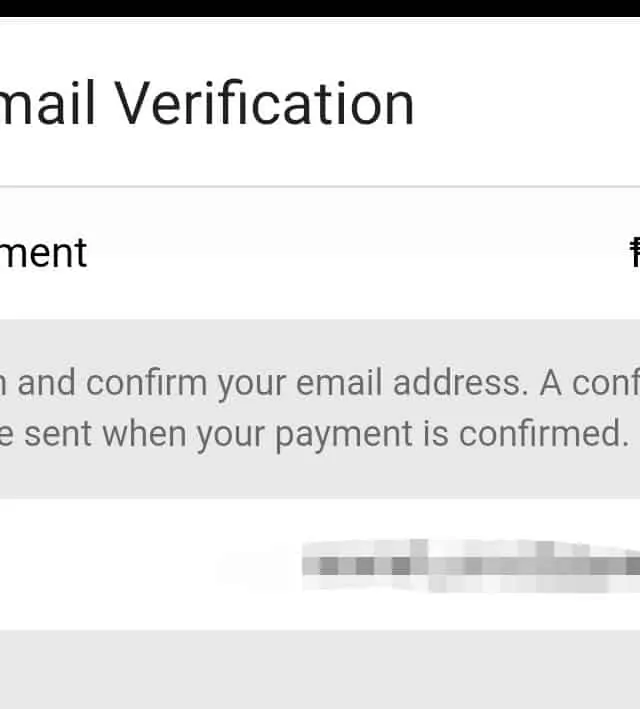This screenshot has width=640, height=709.
Task: Click the cut-off 'A conf' text
Action: coord(590,382)
